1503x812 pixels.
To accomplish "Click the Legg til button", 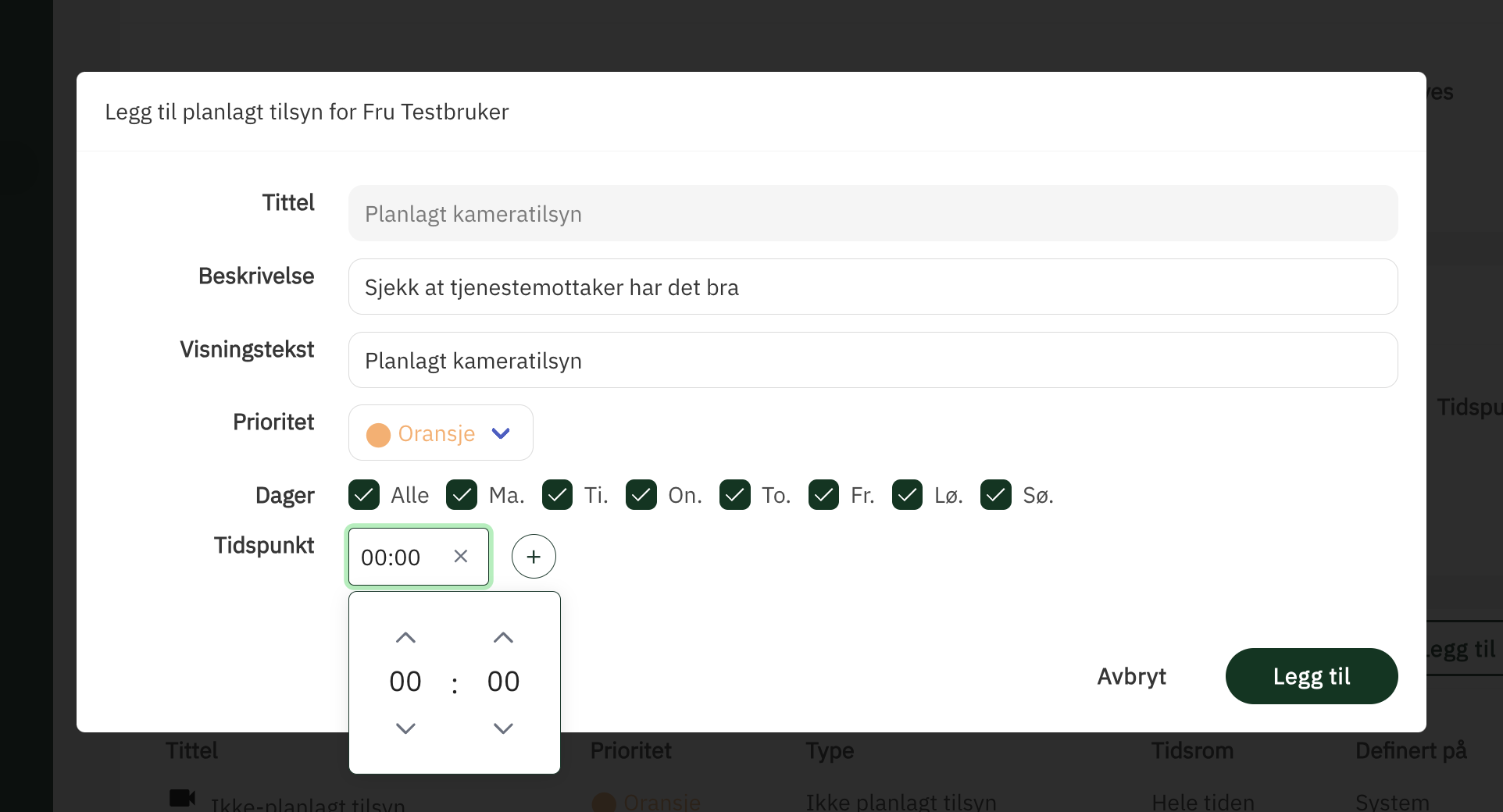I will tap(1312, 676).
